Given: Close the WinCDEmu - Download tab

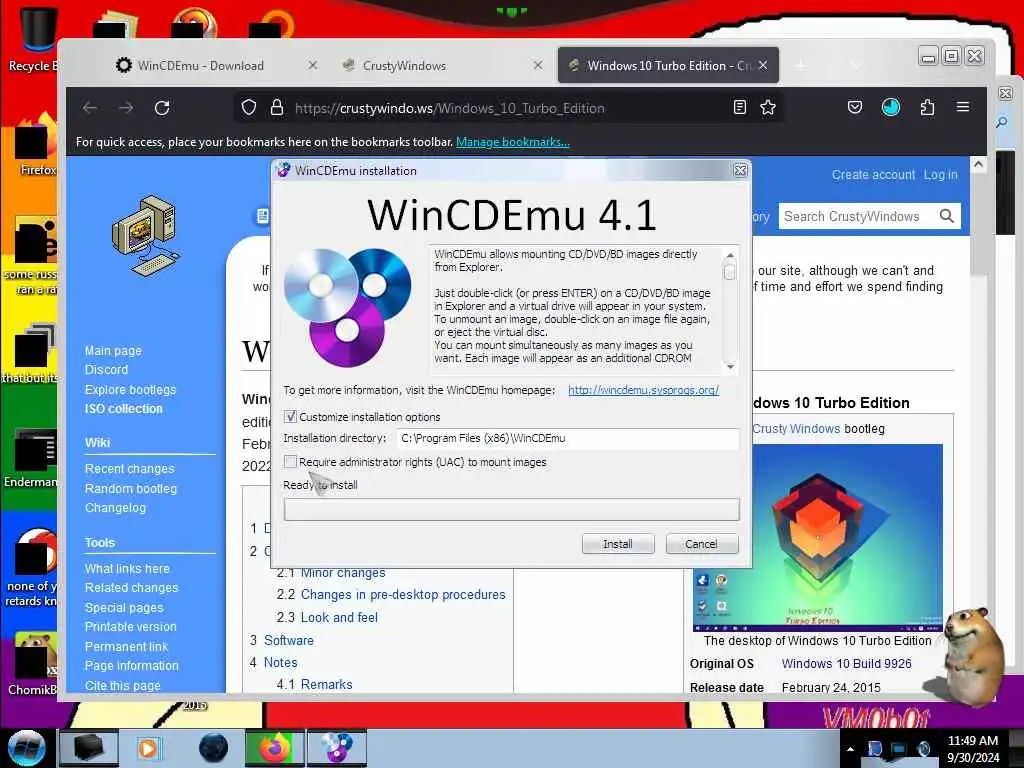Looking at the screenshot, I should [x=313, y=65].
